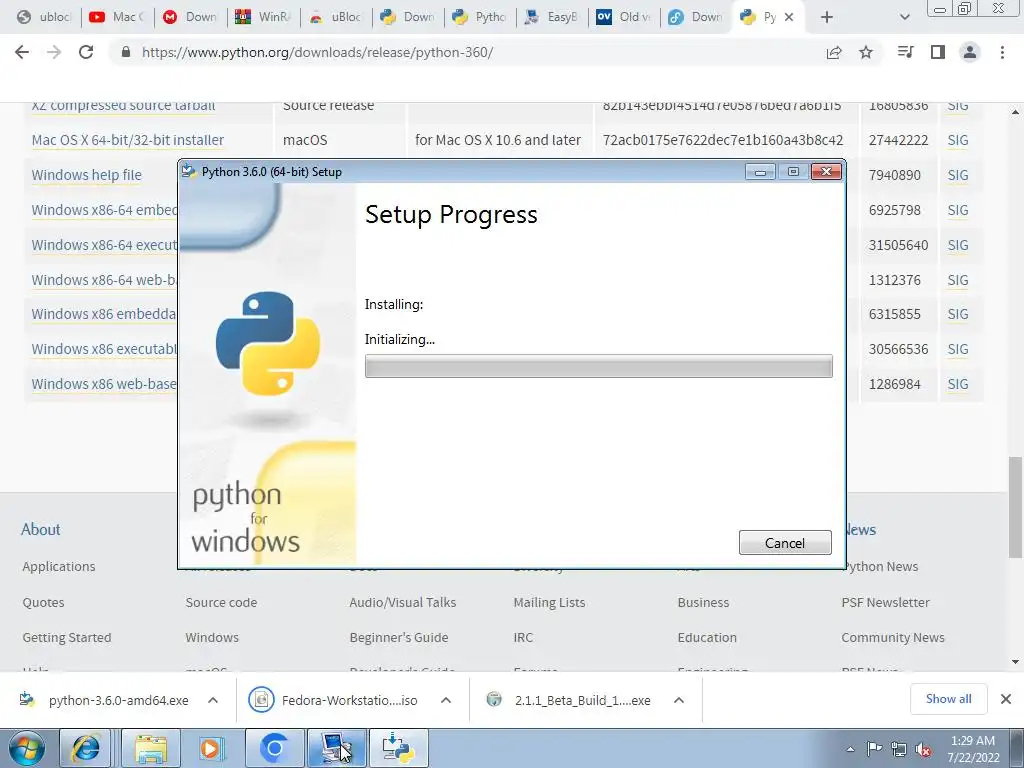Open SIG link for Windows help file

(x=958, y=175)
